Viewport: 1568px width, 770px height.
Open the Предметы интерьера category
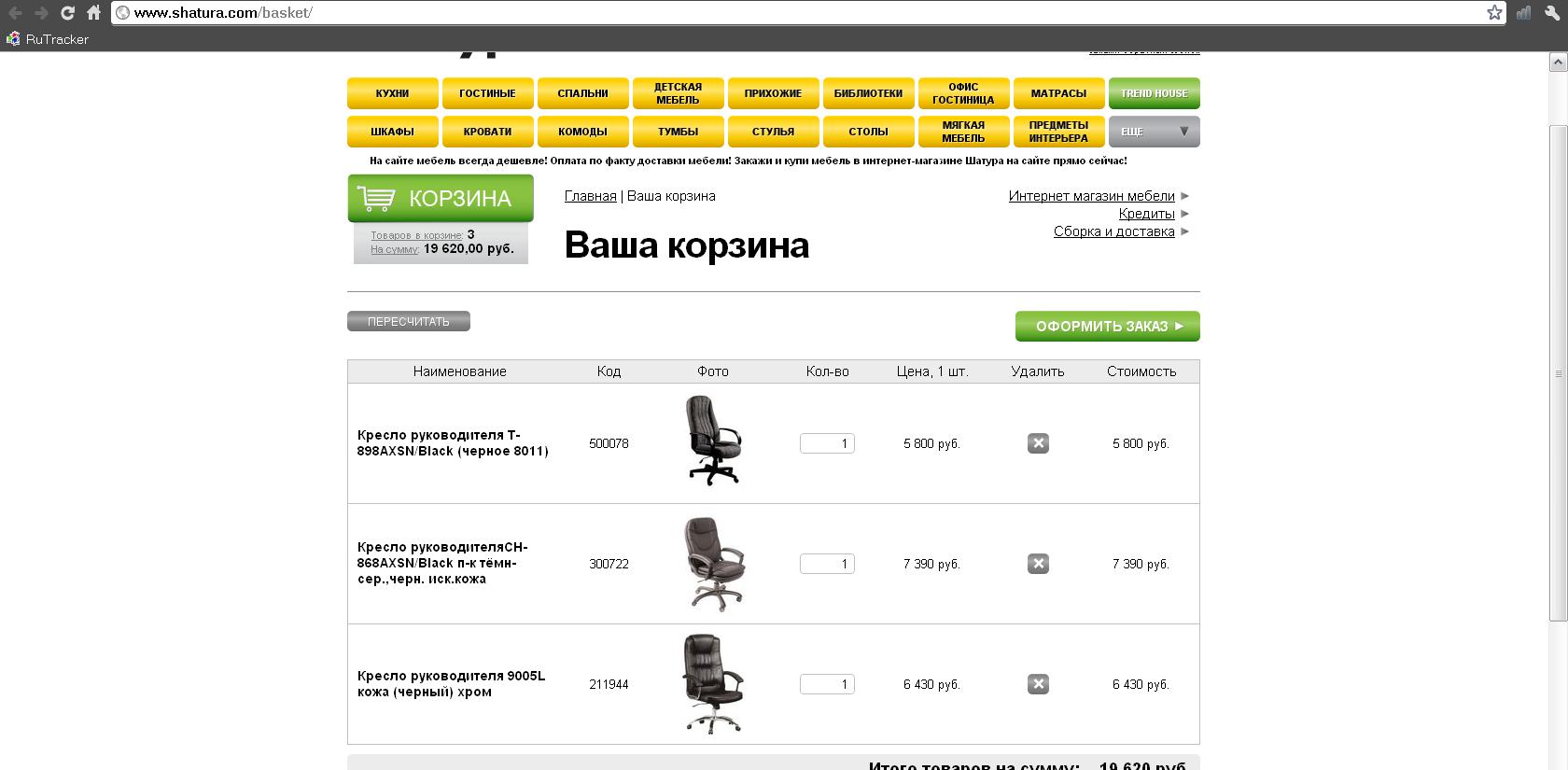point(1059,132)
